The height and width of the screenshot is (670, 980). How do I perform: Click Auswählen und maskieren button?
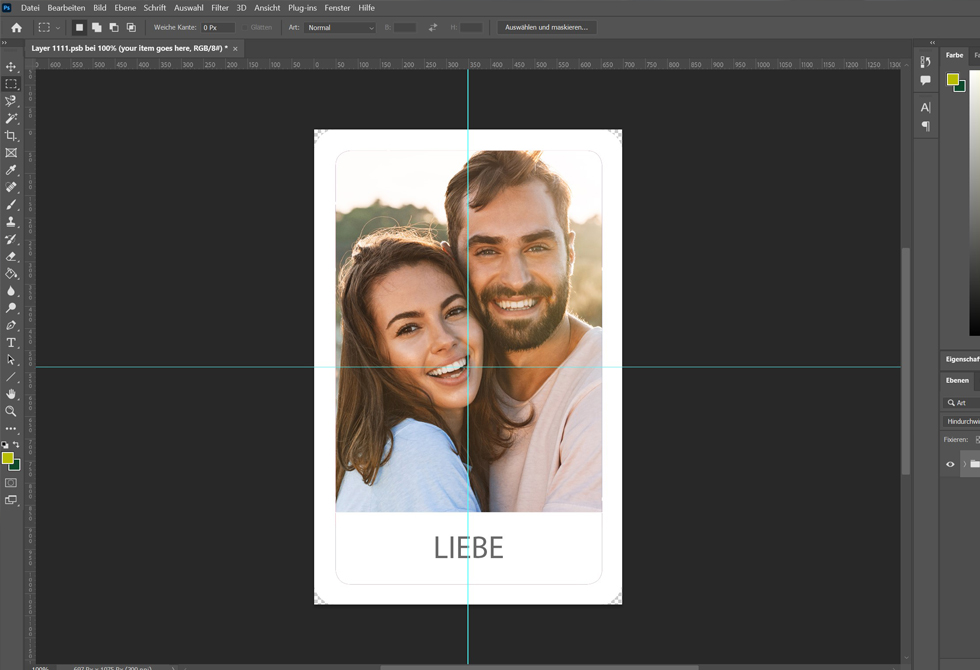tap(546, 28)
